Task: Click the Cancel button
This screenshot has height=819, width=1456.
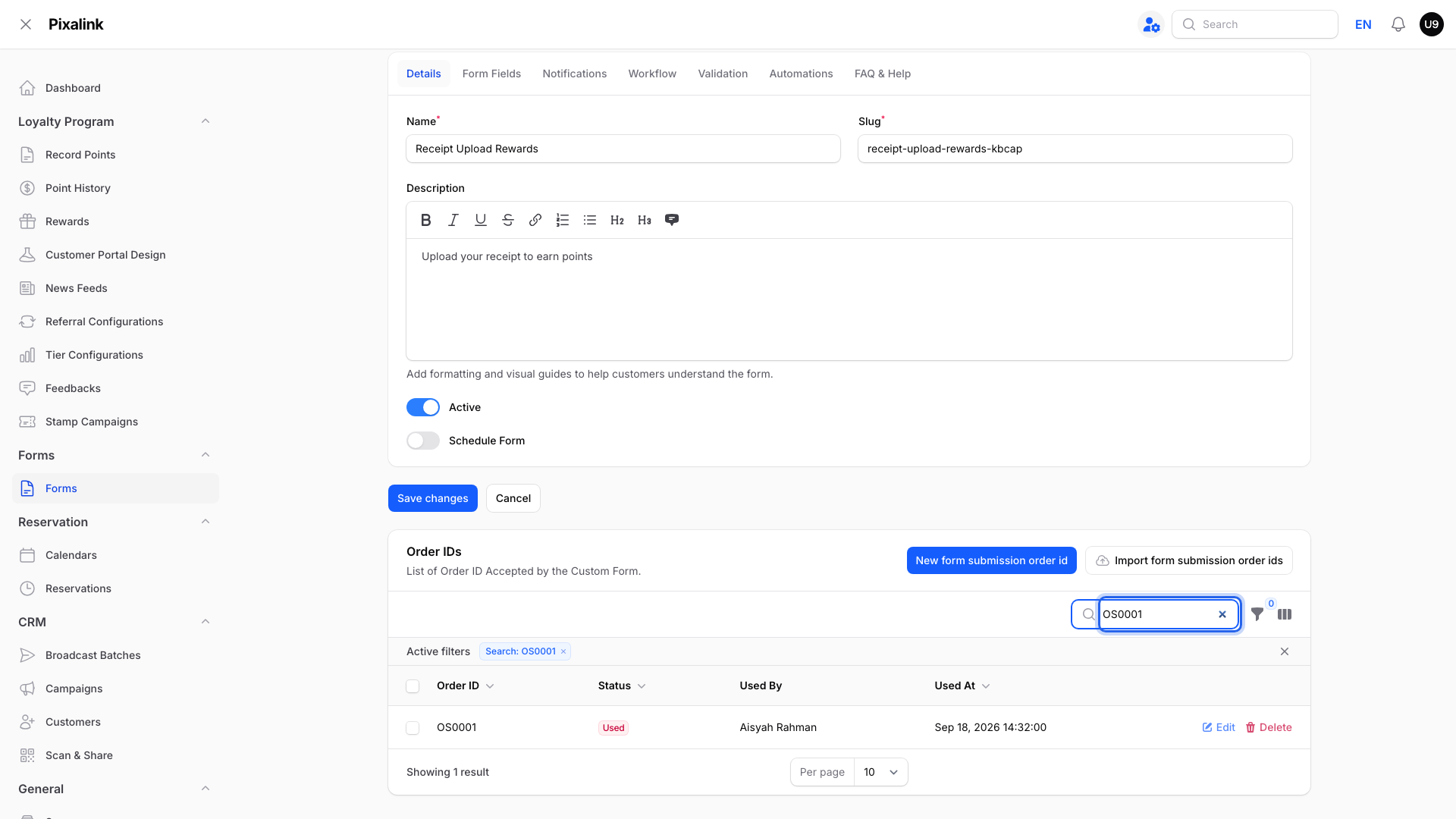Action: click(513, 498)
